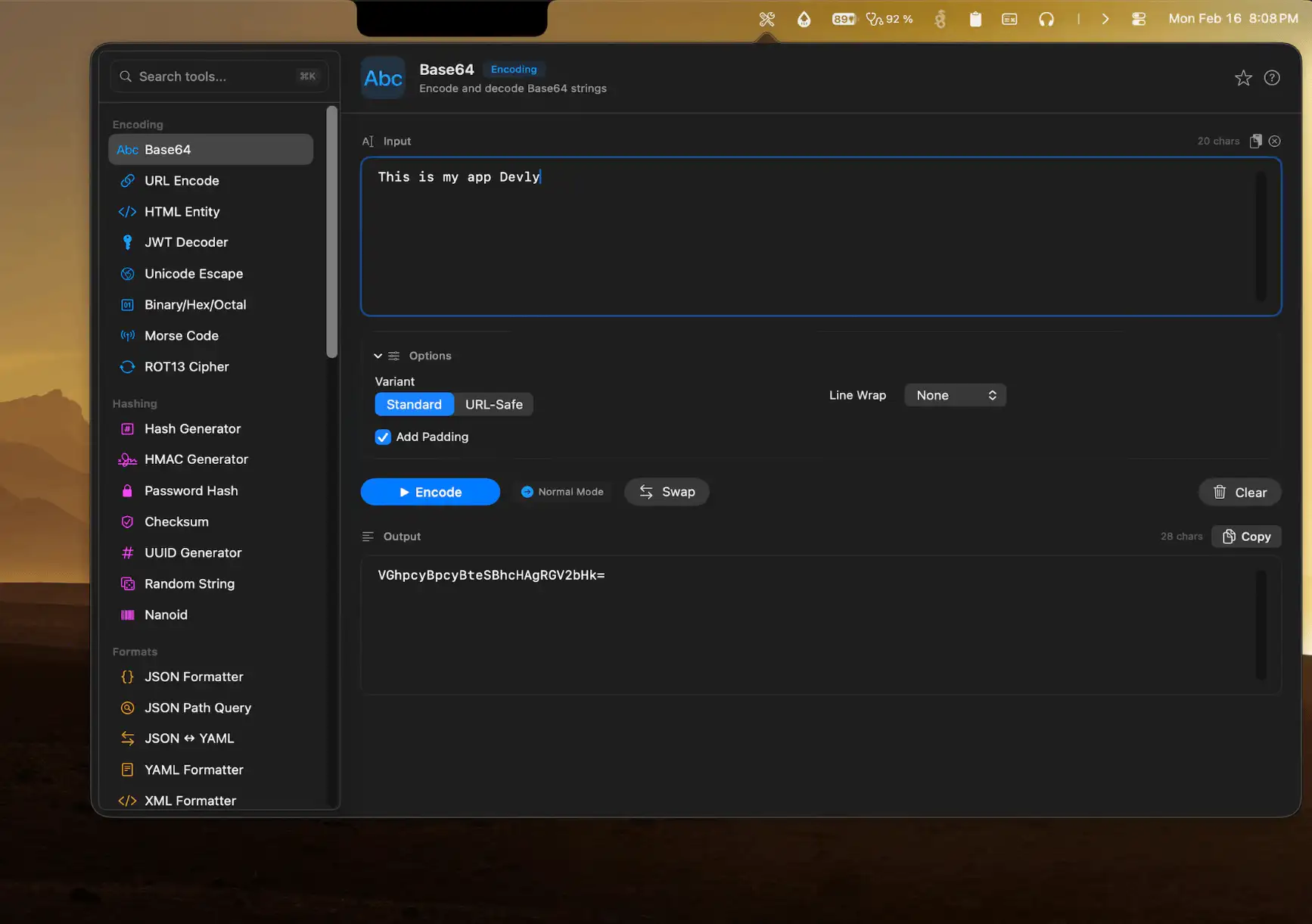Click the favorite star icon

point(1242,78)
